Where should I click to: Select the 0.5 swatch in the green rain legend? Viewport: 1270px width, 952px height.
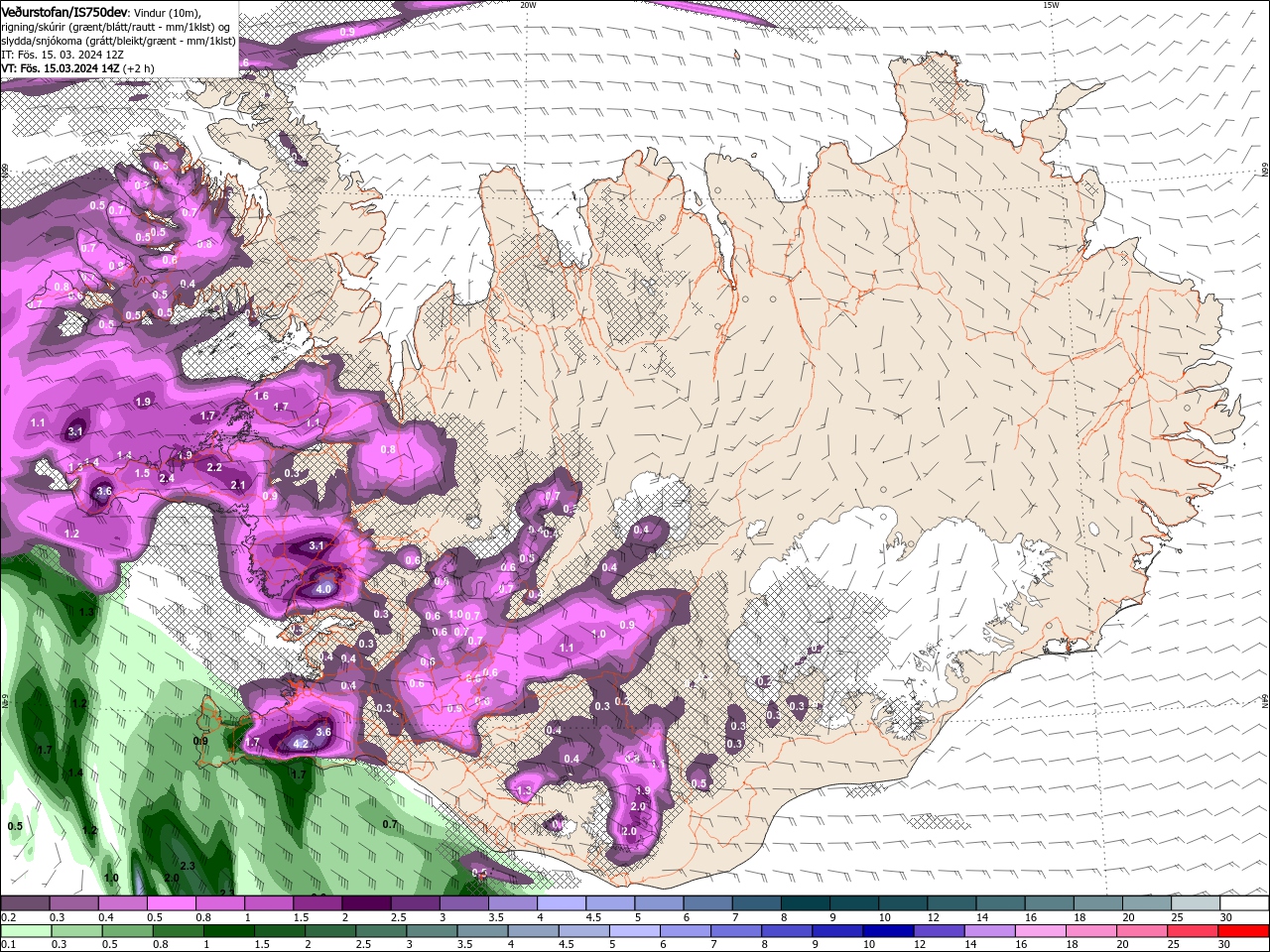coord(128,931)
